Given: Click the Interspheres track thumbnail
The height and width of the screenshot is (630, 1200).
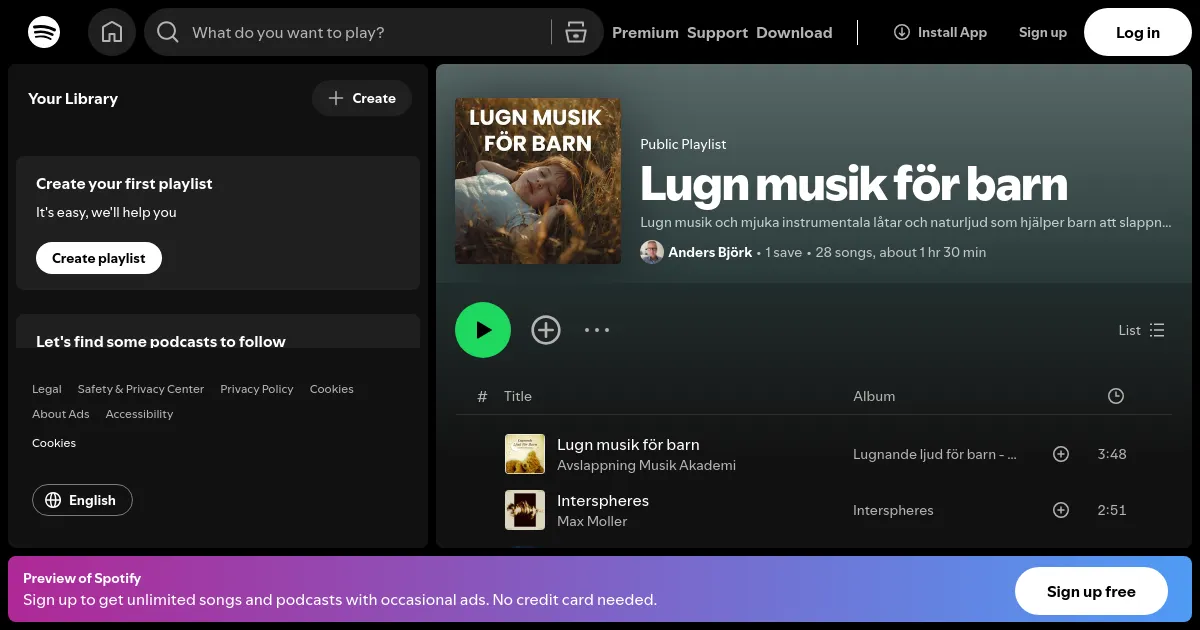Looking at the screenshot, I should pyautogui.click(x=525, y=510).
